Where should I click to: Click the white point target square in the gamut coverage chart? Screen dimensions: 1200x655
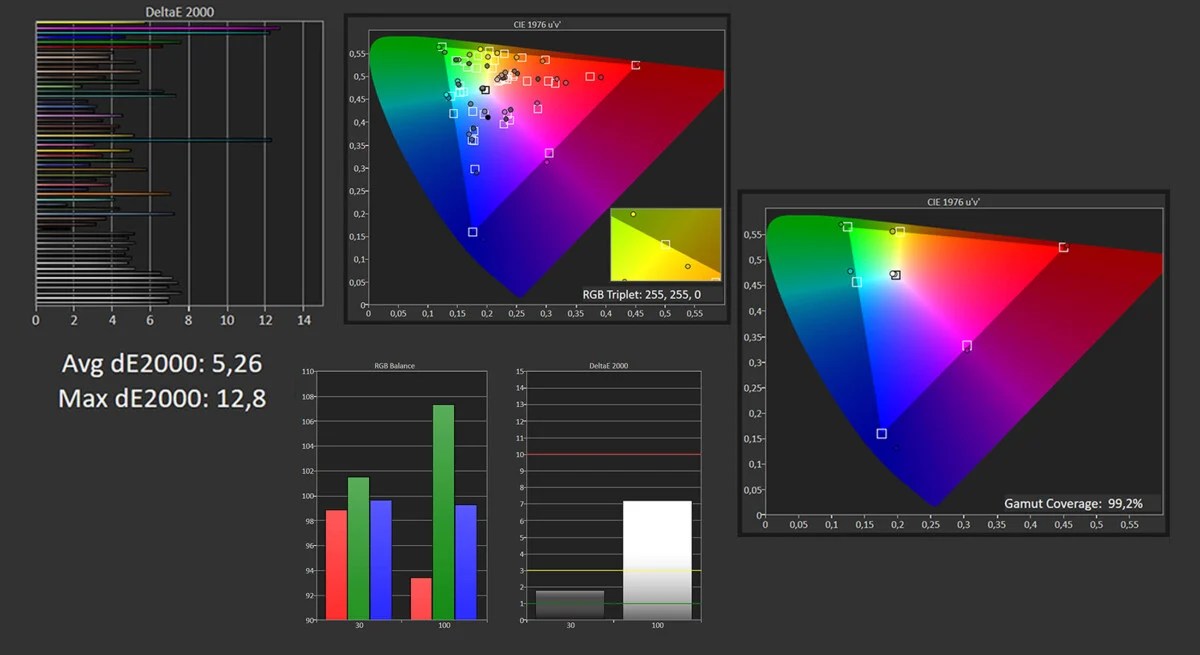pos(896,275)
